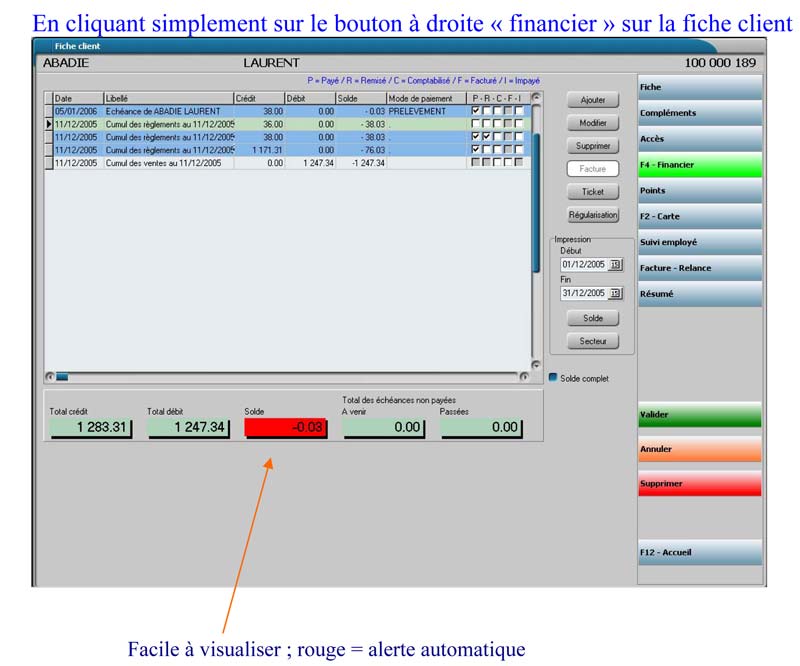Click the '1 171.31' crédit cell

click(x=259, y=150)
